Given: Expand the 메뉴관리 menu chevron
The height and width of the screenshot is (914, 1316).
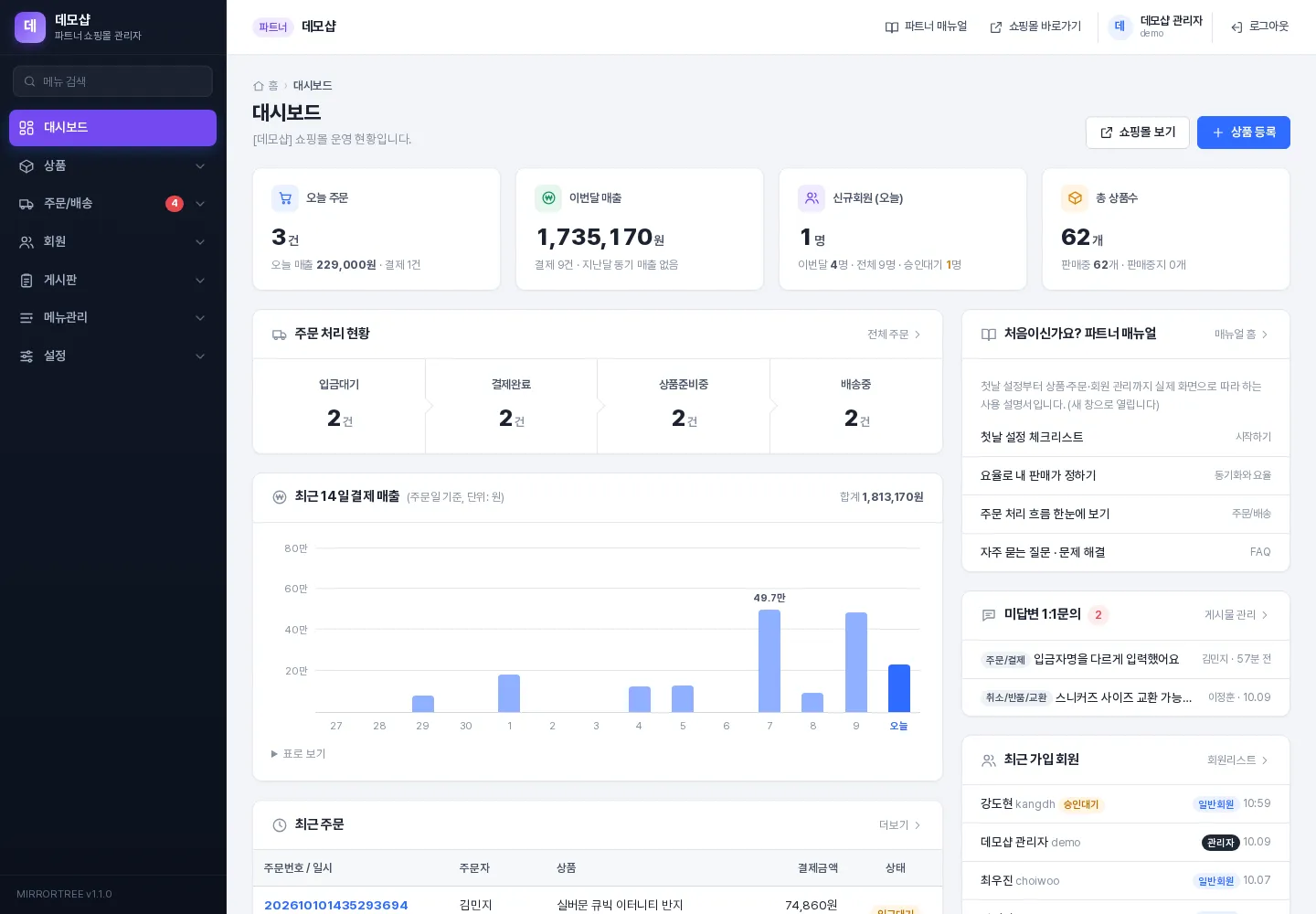Looking at the screenshot, I should [x=200, y=318].
